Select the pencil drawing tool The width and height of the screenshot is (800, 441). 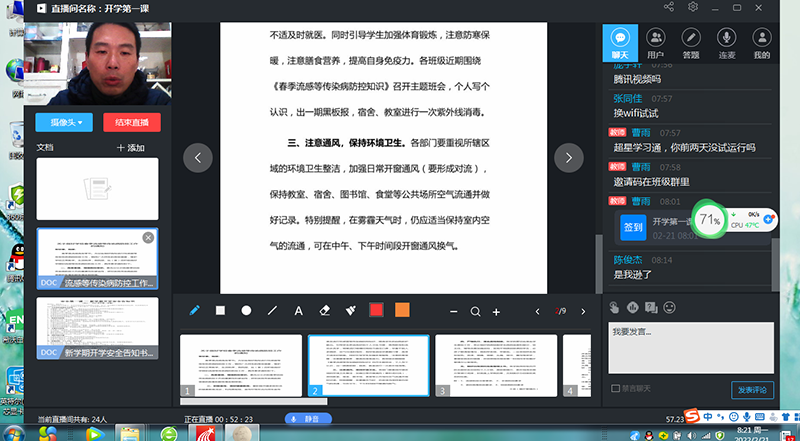[195, 311]
